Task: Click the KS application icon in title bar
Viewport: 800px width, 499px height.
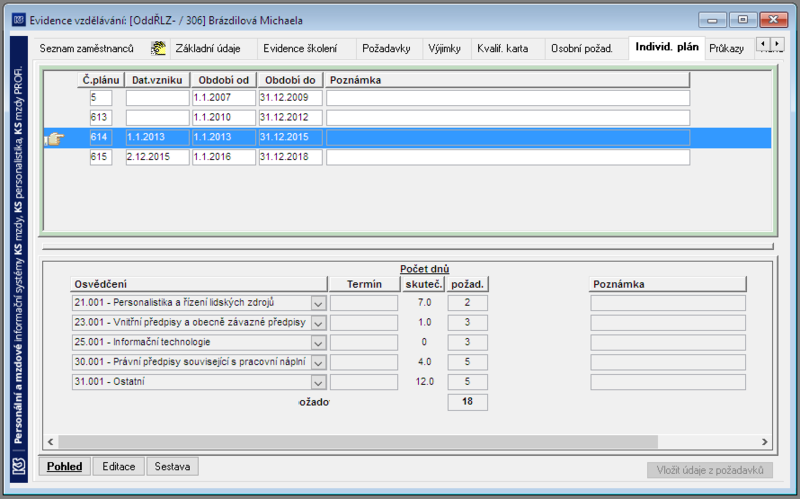Action: (x=19, y=20)
